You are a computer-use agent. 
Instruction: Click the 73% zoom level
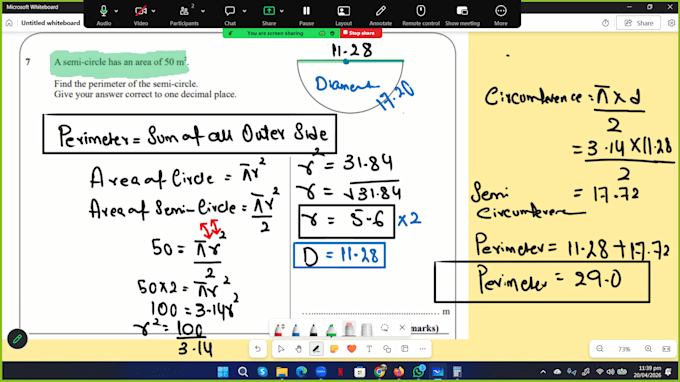point(624,349)
